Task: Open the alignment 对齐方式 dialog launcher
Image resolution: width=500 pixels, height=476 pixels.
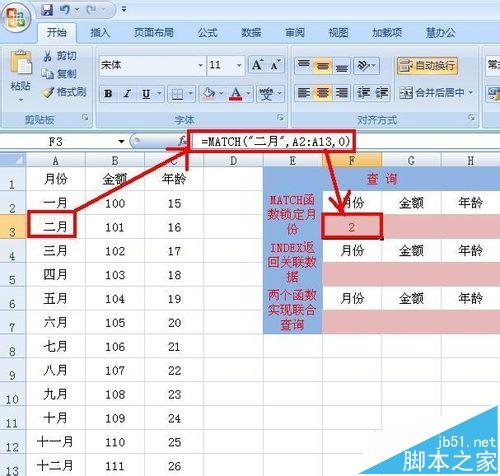Action: (471, 117)
